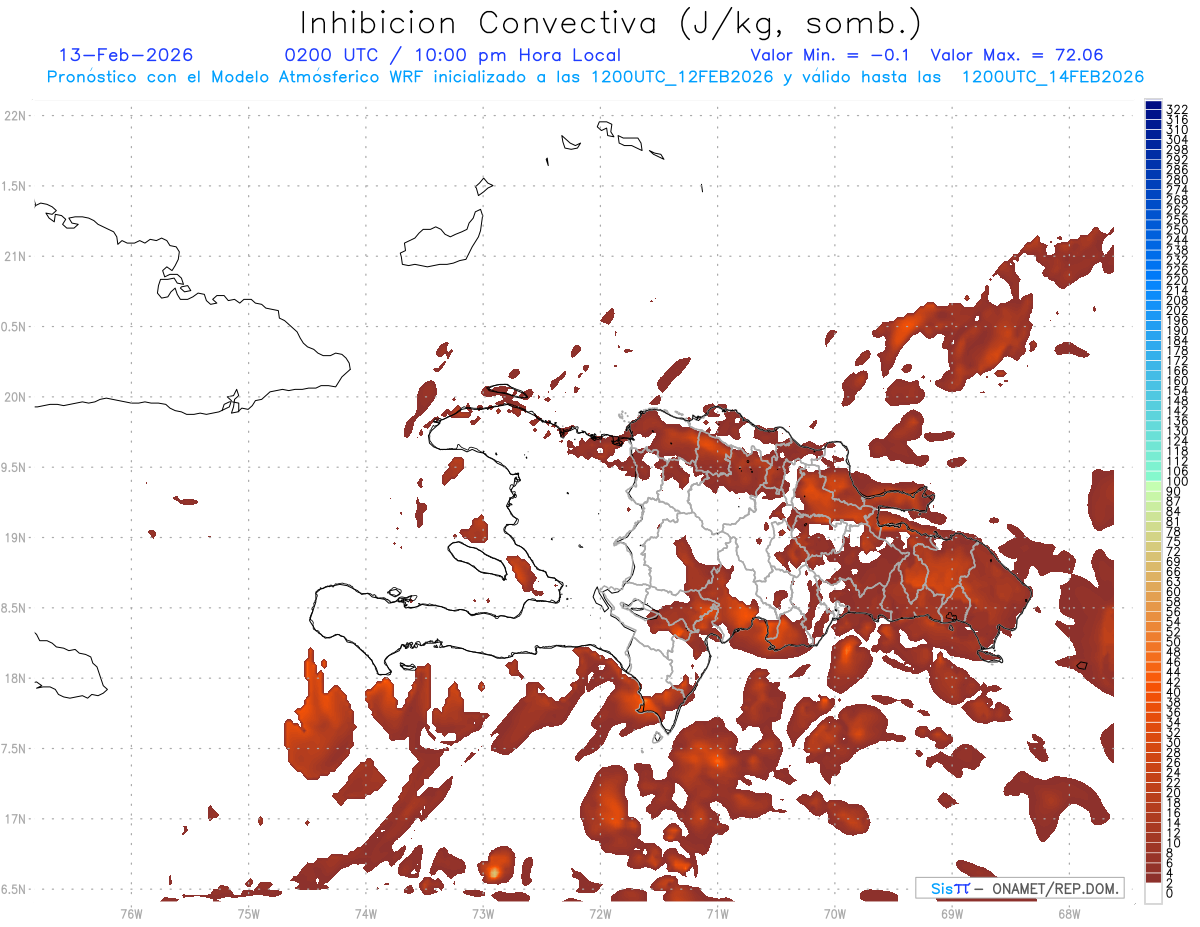Click the darkest blue swatch atop the color scale

(x=1153, y=105)
